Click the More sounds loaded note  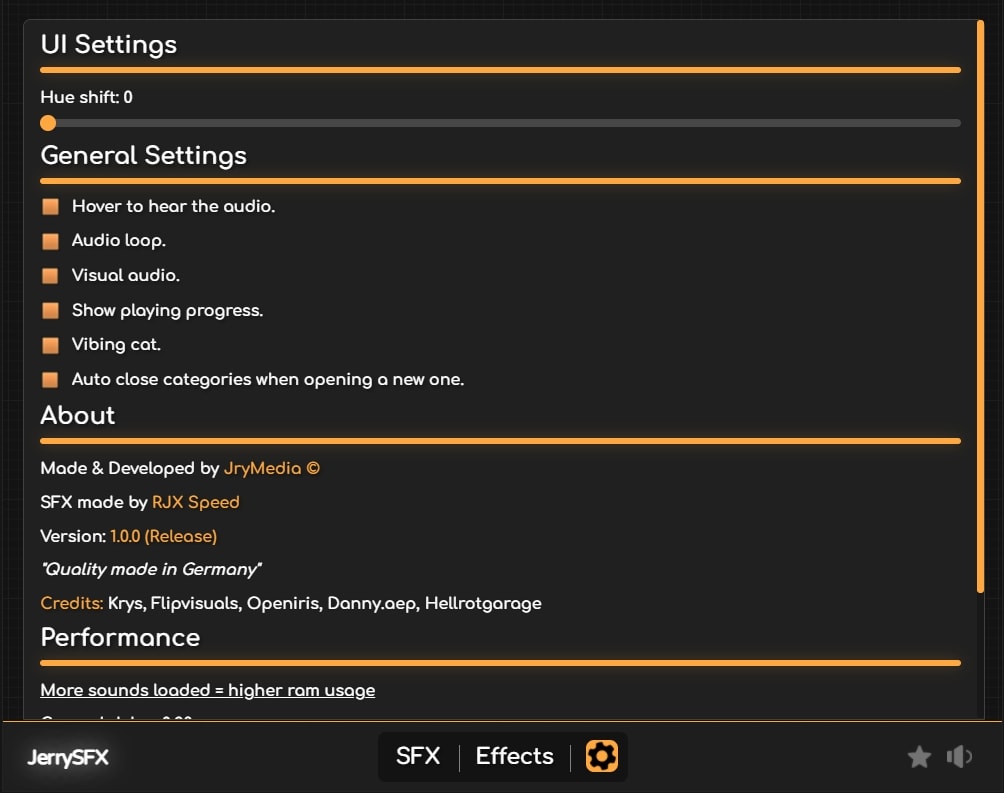point(208,690)
